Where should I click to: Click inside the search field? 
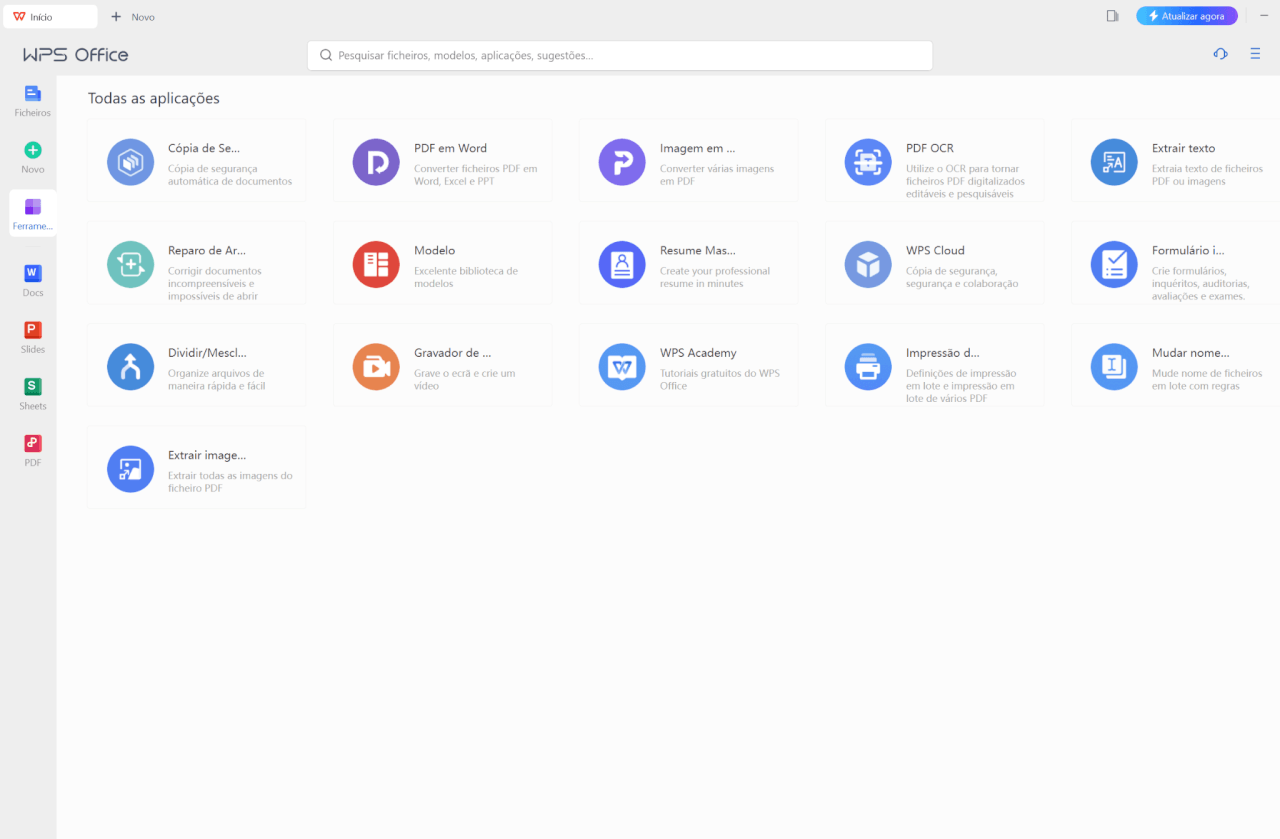pyautogui.click(x=619, y=55)
